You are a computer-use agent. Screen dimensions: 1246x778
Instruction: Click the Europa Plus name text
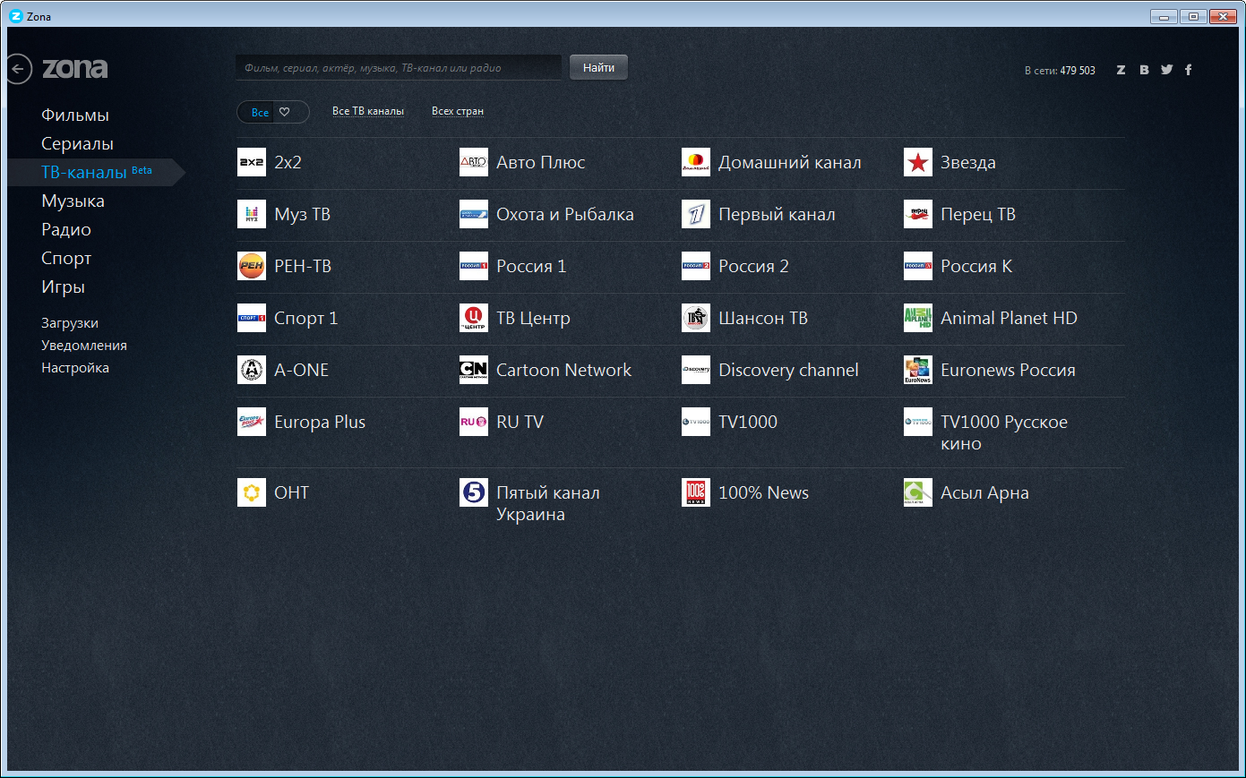[320, 422]
